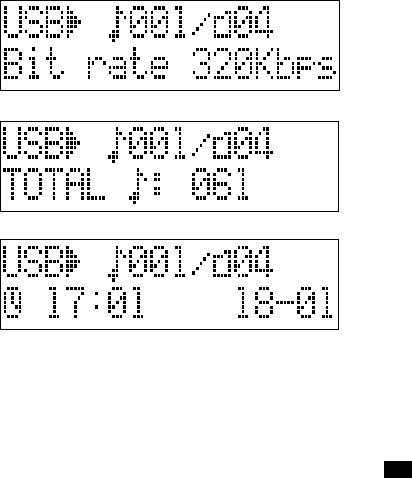412x478 pixels.
Task: Click the clock icon before 17:01
Action: pyautogui.click(x=13, y=302)
